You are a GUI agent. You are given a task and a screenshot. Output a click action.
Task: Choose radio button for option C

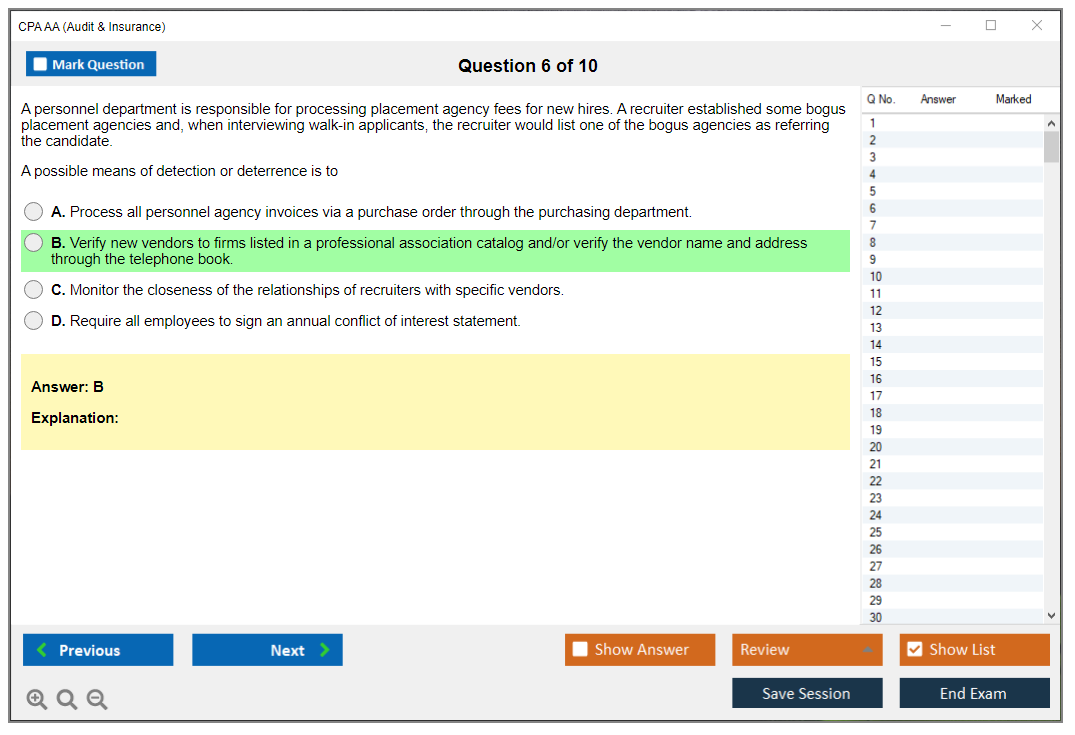point(34,290)
